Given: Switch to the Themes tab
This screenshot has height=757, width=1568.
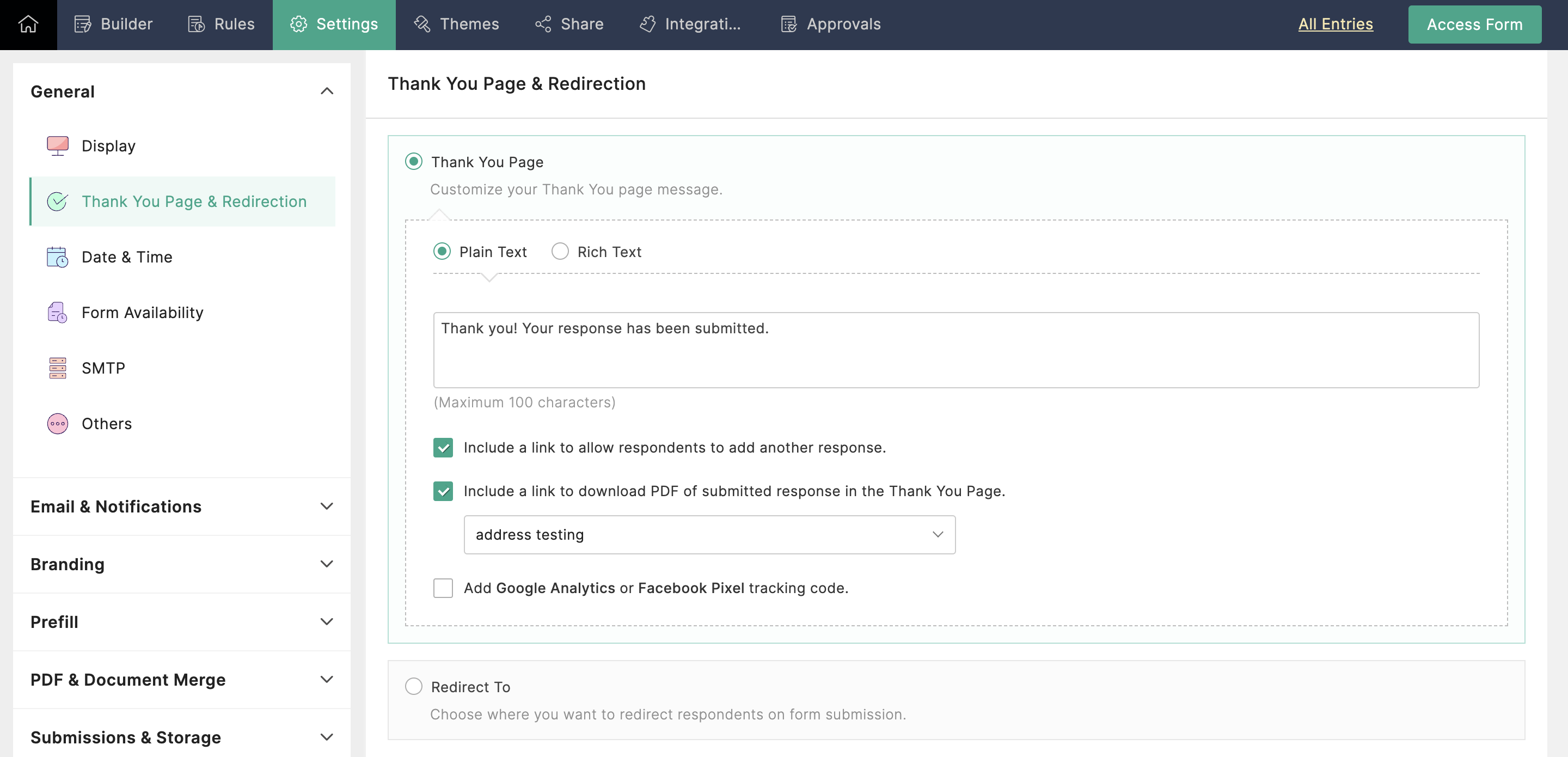Looking at the screenshot, I should (457, 25).
